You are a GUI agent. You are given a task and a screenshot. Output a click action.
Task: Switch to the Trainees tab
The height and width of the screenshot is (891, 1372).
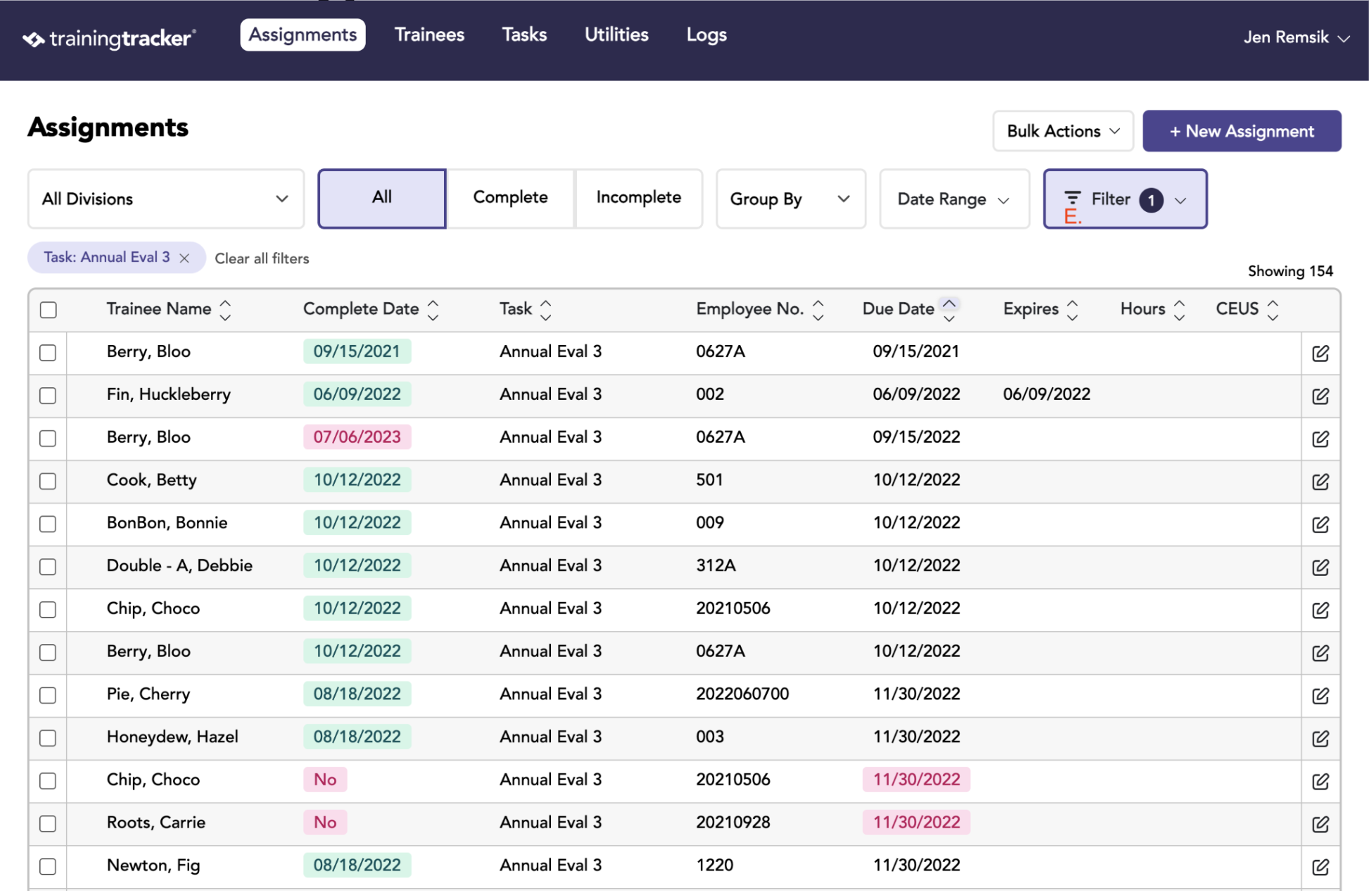click(429, 35)
